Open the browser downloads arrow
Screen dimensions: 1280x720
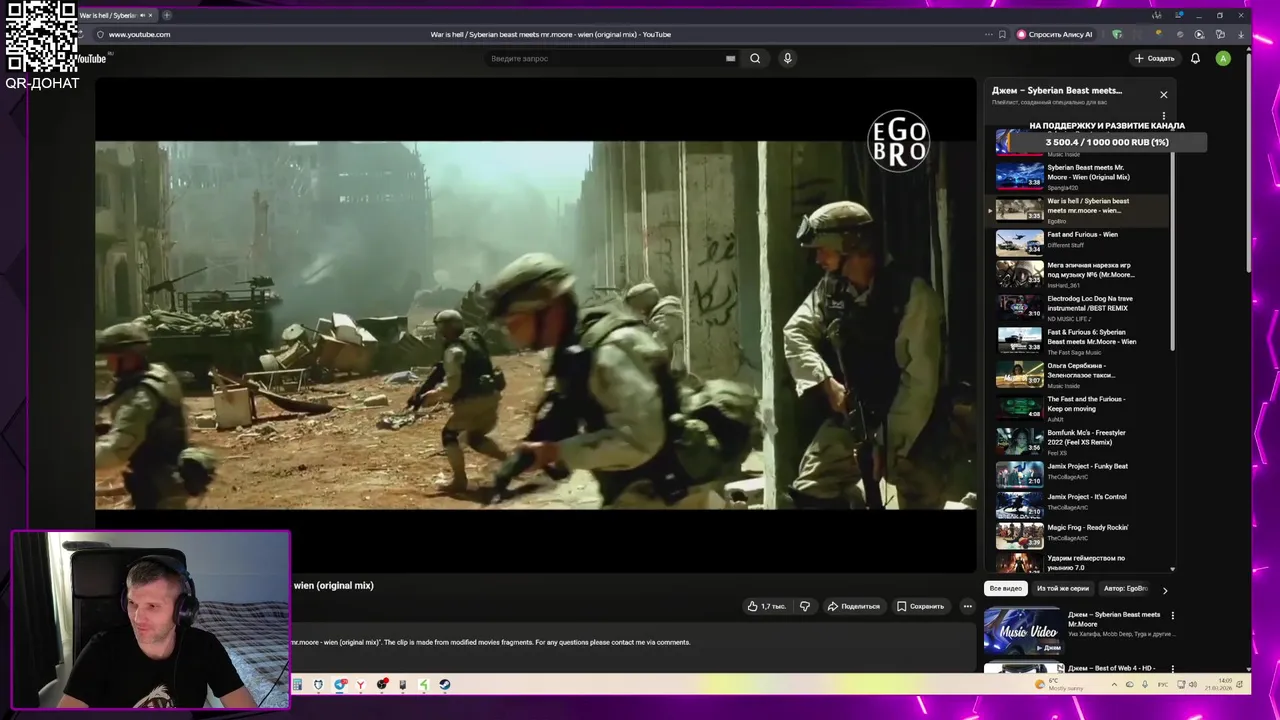pos(1241,34)
